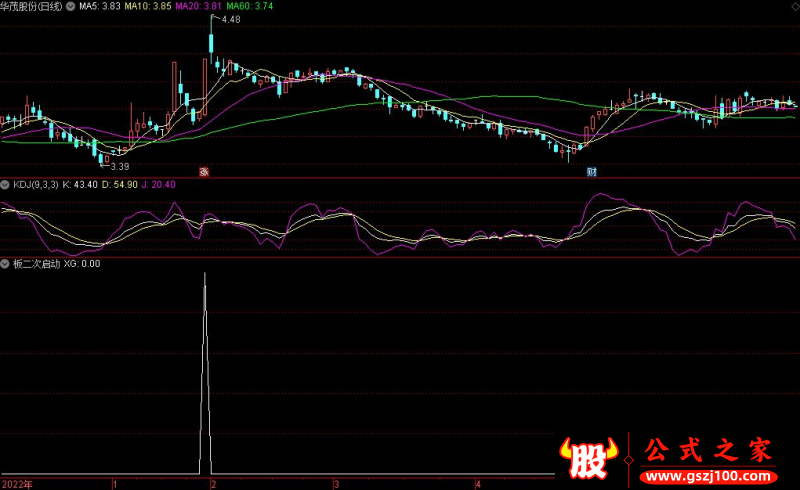
Task: Click the KDJ(9,3,3) indicator name
Action: 34,186
